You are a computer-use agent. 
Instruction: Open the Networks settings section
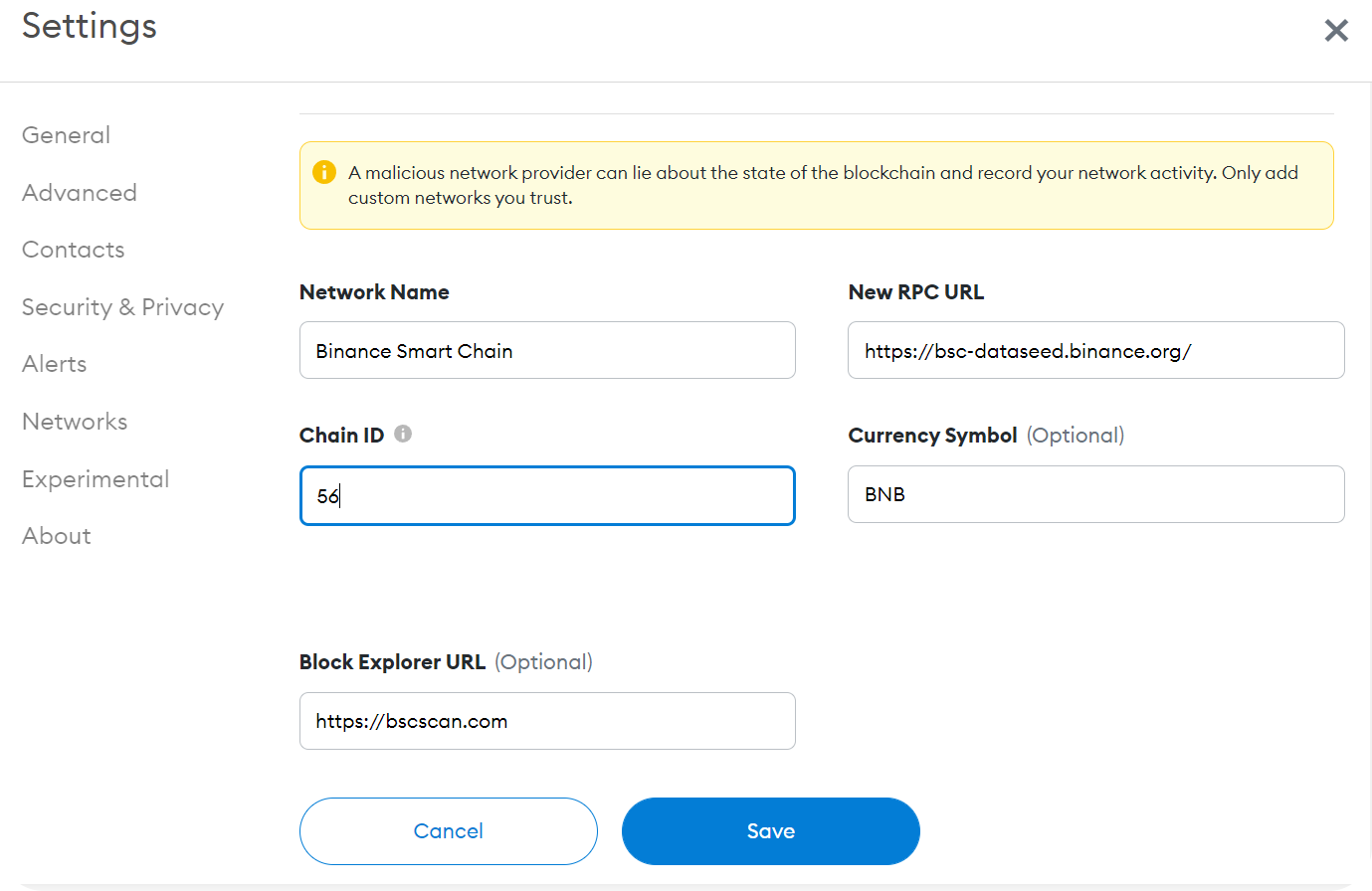[x=75, y=422]
